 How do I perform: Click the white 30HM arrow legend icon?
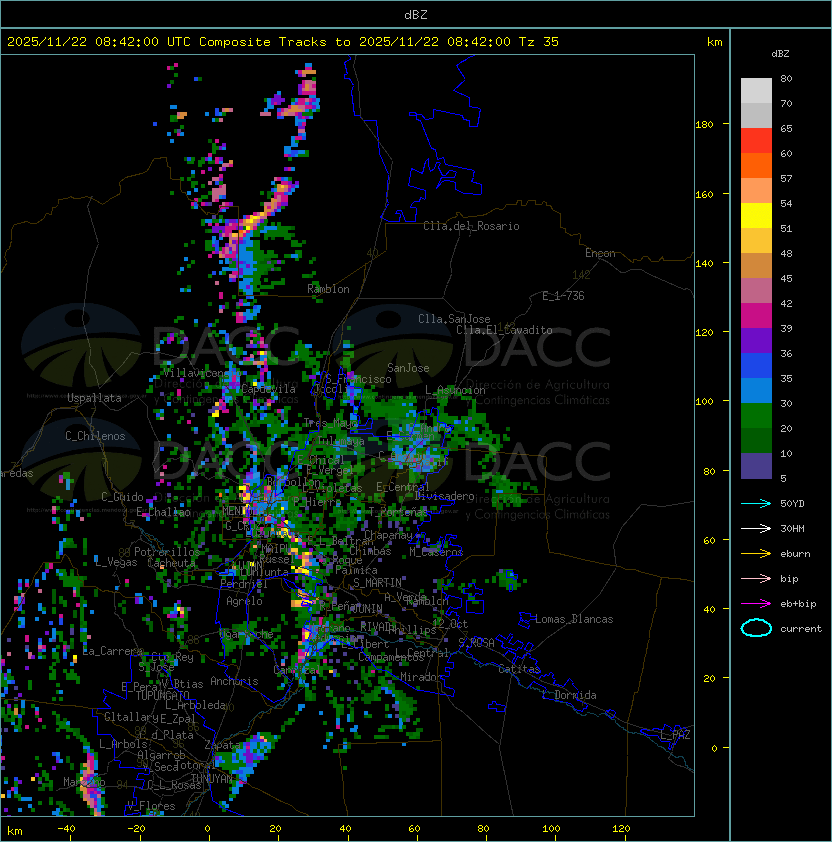pos(756,529)
